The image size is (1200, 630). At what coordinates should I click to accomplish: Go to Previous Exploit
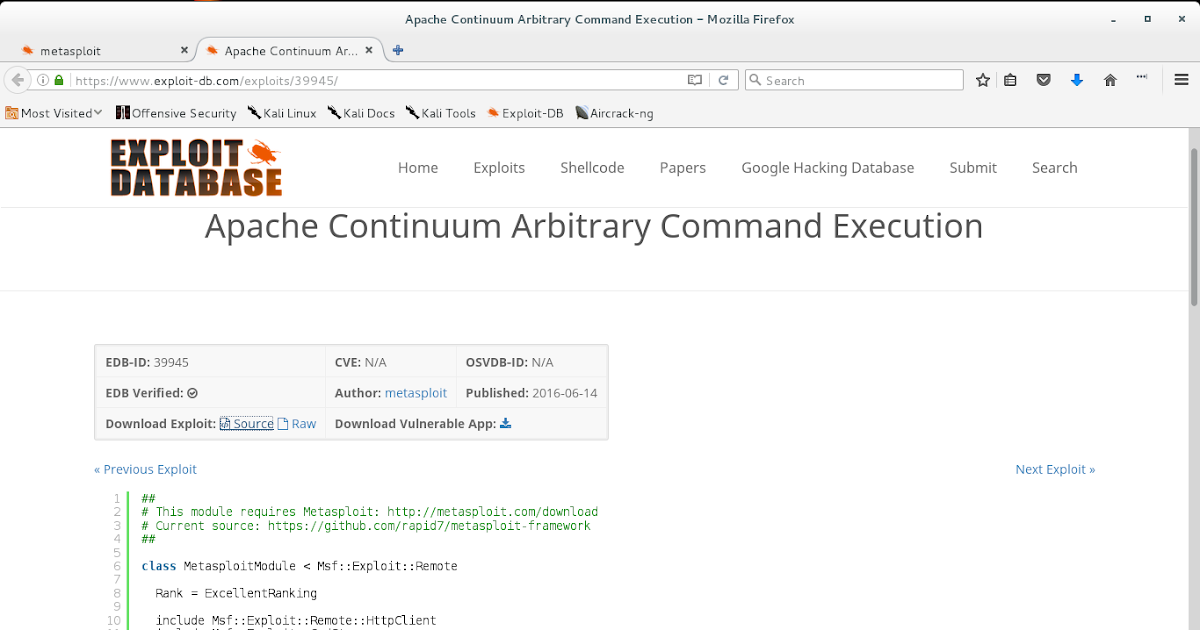pyautogui.click(x=145, y=469)
